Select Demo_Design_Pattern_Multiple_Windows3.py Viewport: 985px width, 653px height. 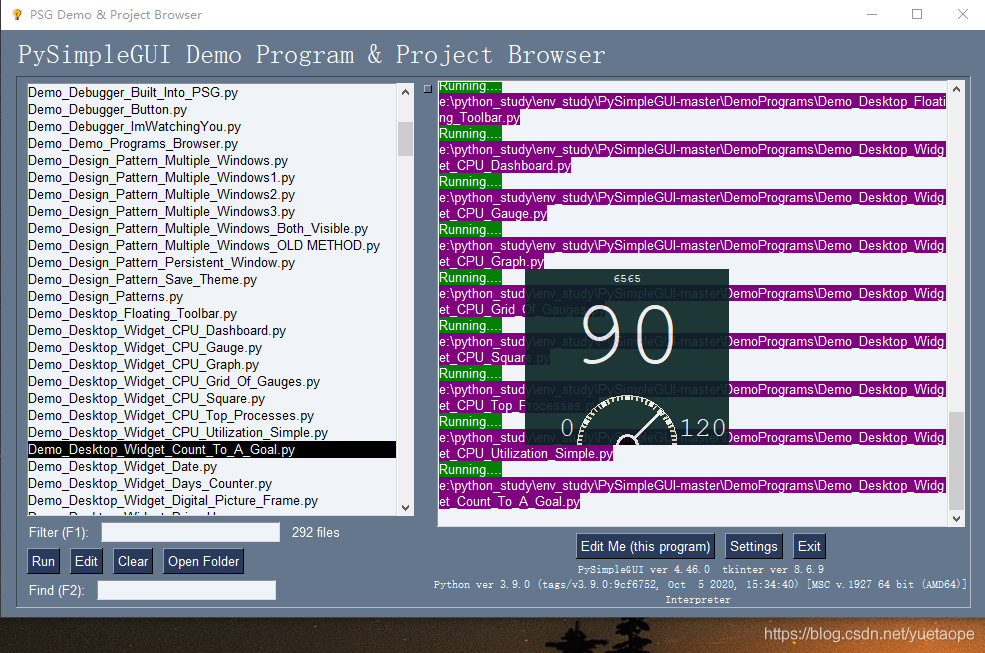(212, 211)
